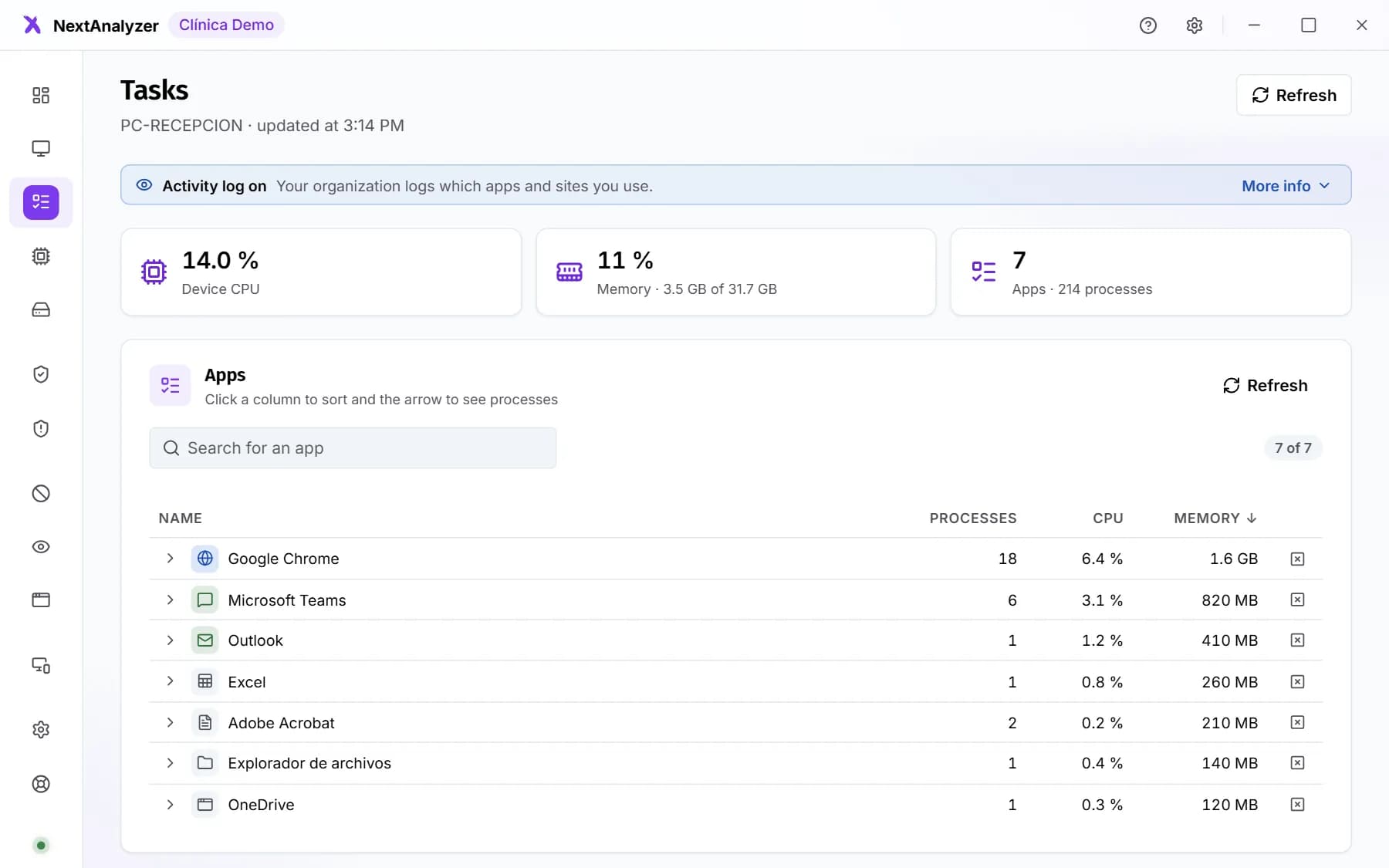Click the green status dot in sidebar

(x=41, y=846)
